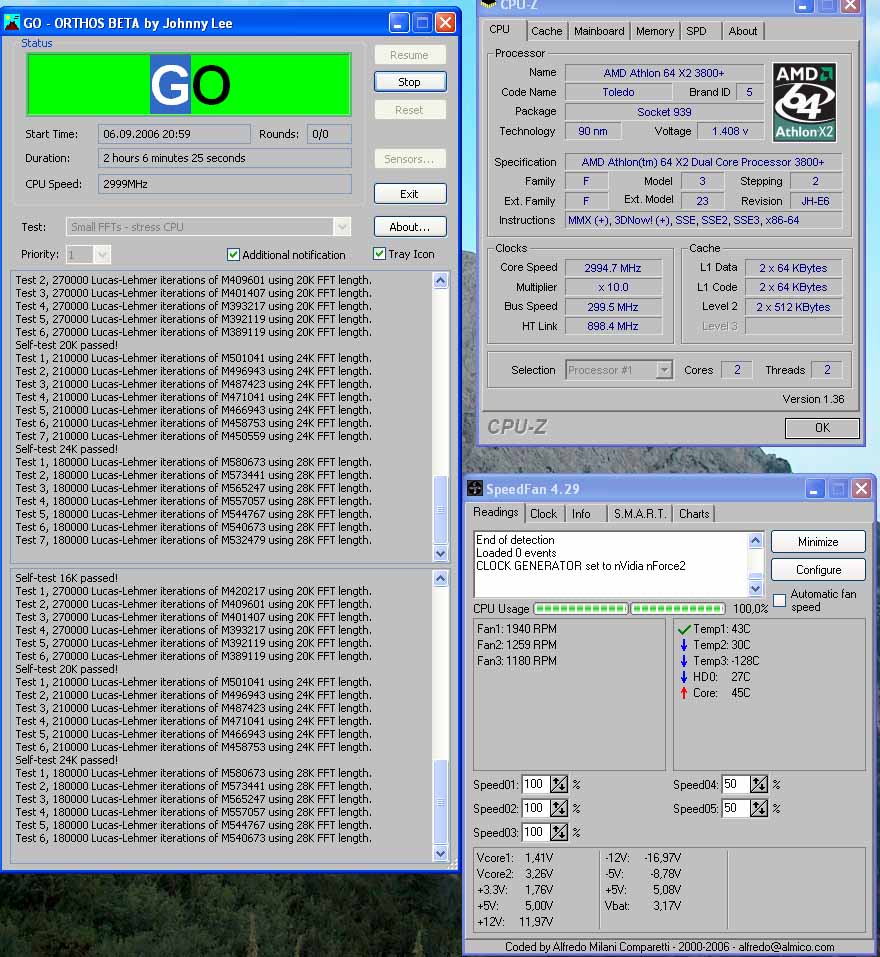This screenshot has height=957, width=880.
Task: Click the Start Time field
Action: 174,134
